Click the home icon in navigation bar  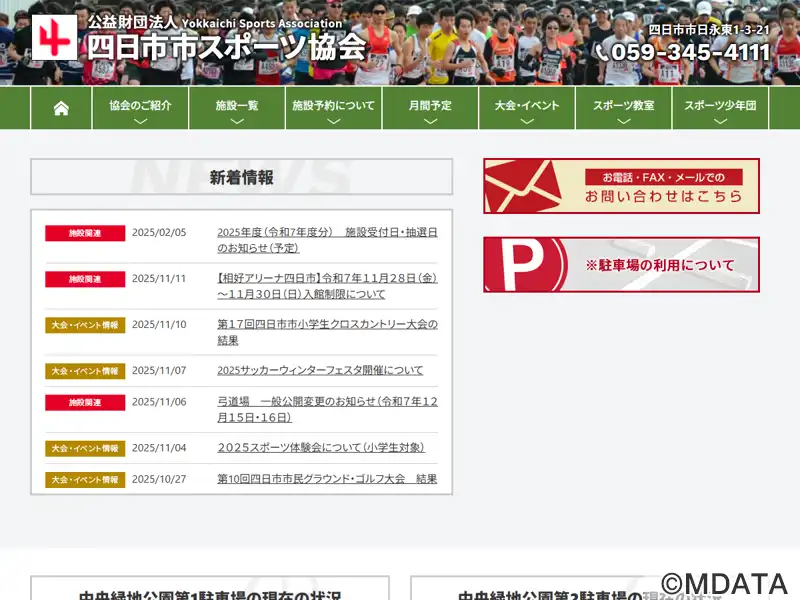(x=61, y=108)
